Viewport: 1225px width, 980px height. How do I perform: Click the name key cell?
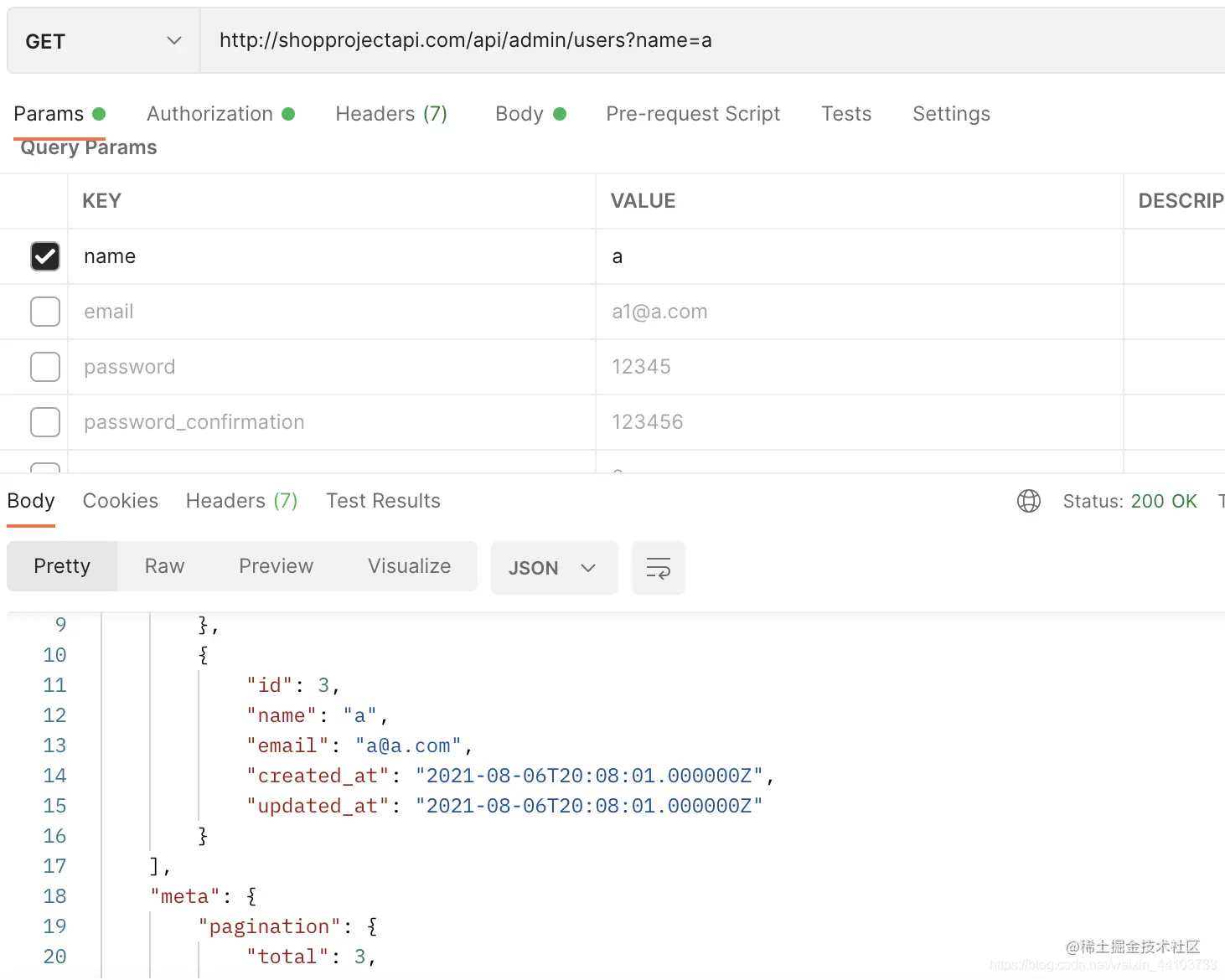[x=332, y=256]
